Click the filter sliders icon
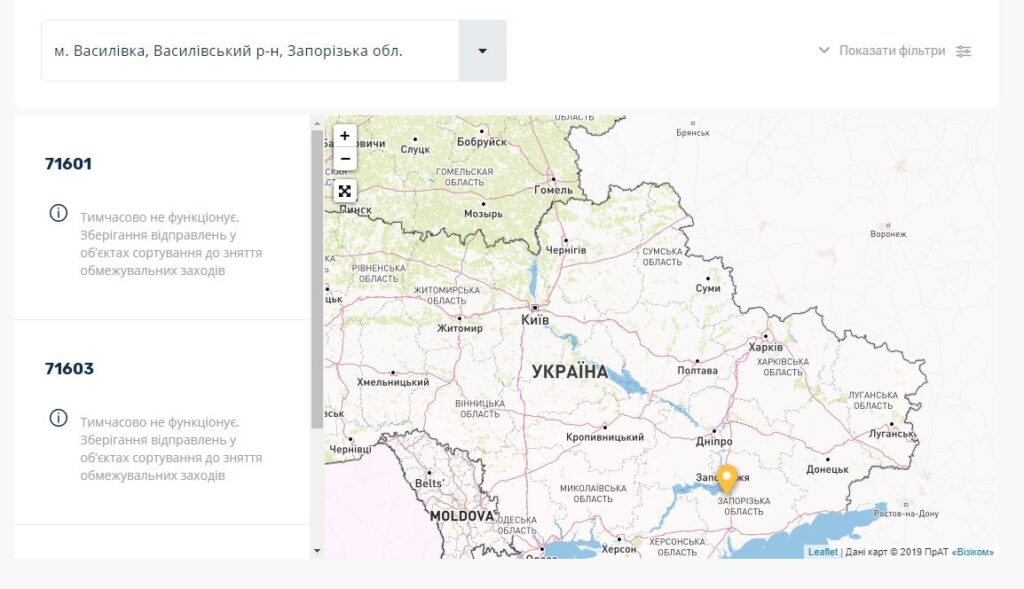Viewport: 1024px width, 589px height. click(963, 51)
